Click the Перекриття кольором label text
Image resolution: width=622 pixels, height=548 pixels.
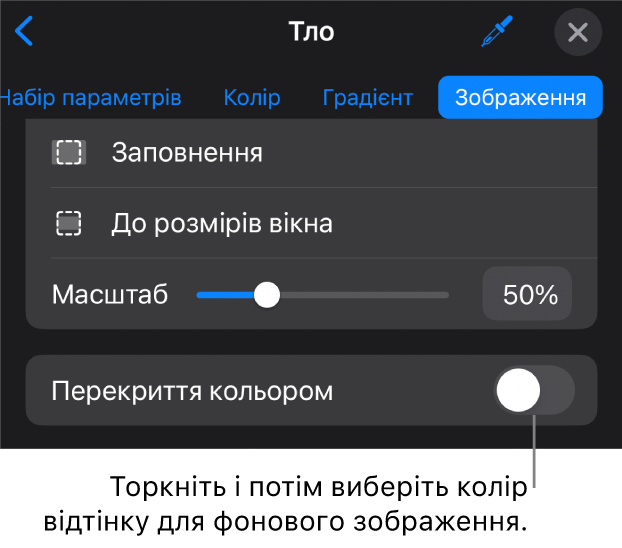(x=192, y=392)
